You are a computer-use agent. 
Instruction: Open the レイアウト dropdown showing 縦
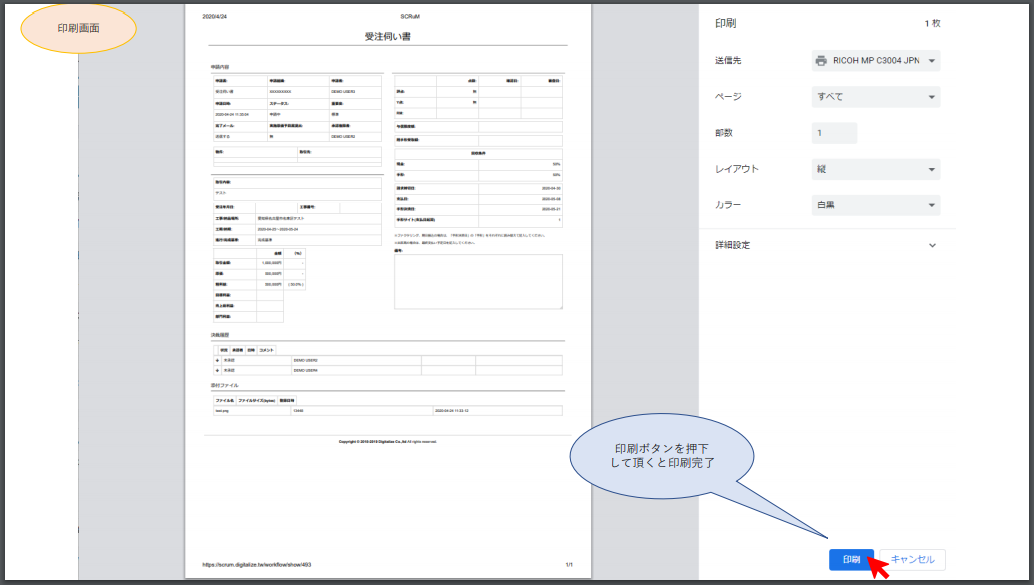point(876,169)
